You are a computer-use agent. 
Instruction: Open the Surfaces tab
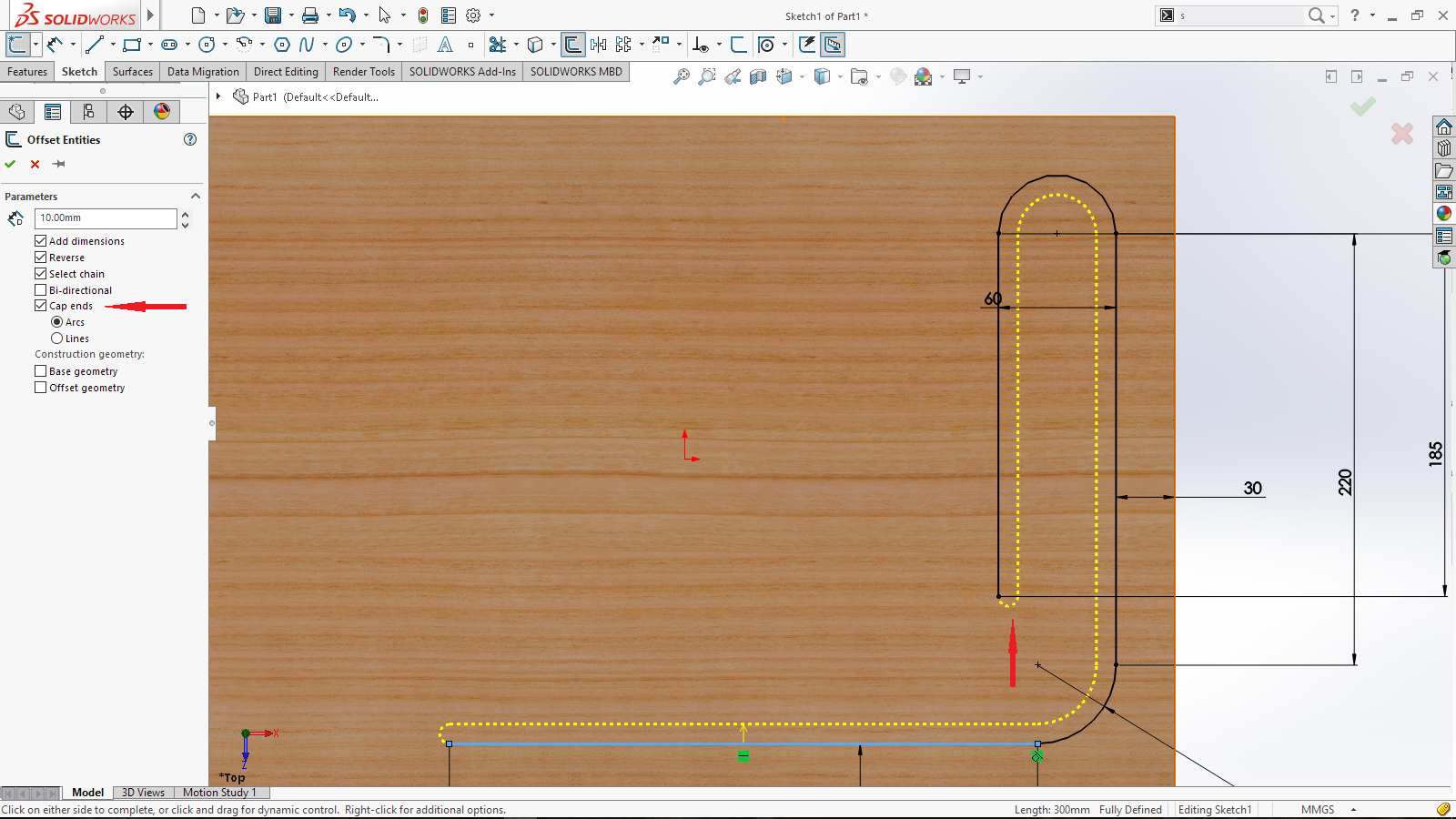pos(133,72)
